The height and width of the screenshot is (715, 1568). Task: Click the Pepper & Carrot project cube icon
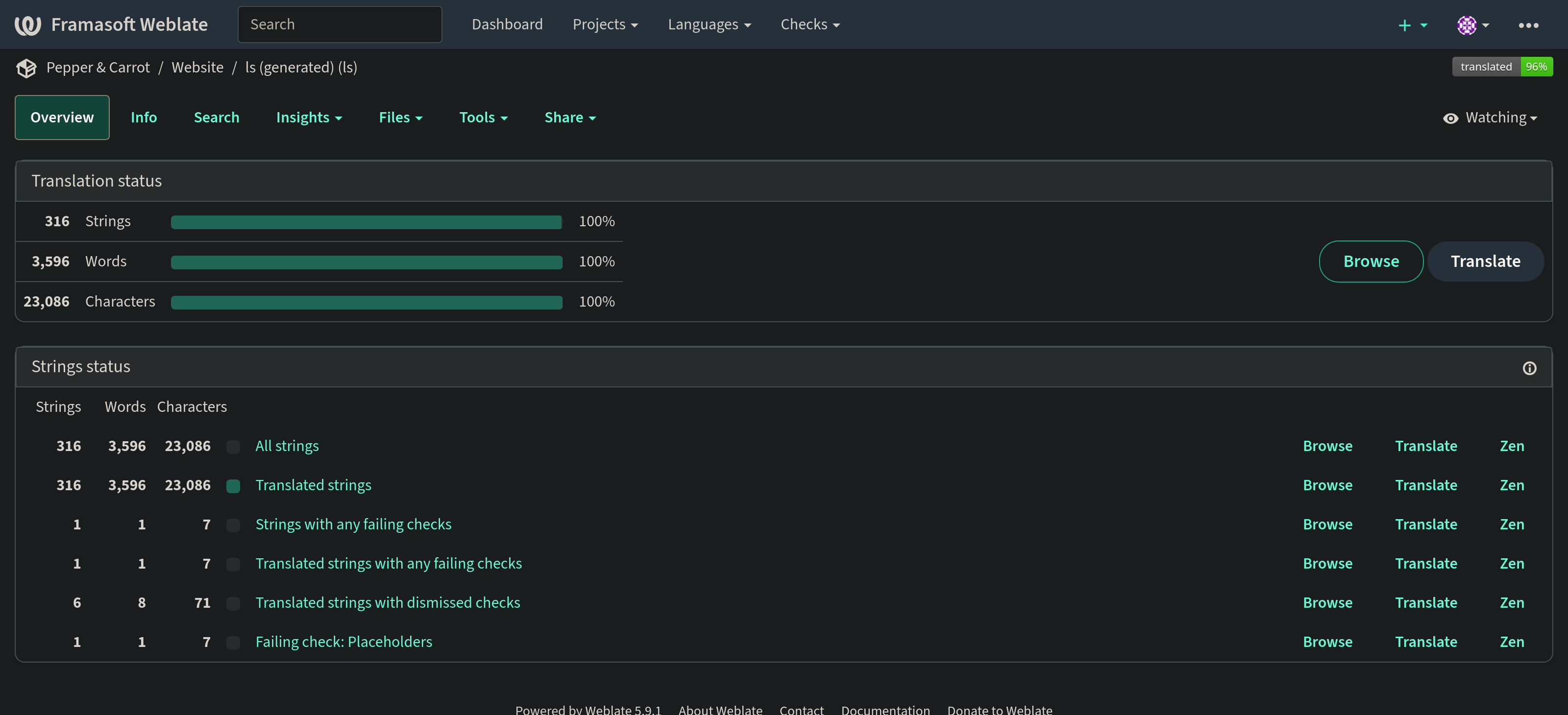[26, 68]
